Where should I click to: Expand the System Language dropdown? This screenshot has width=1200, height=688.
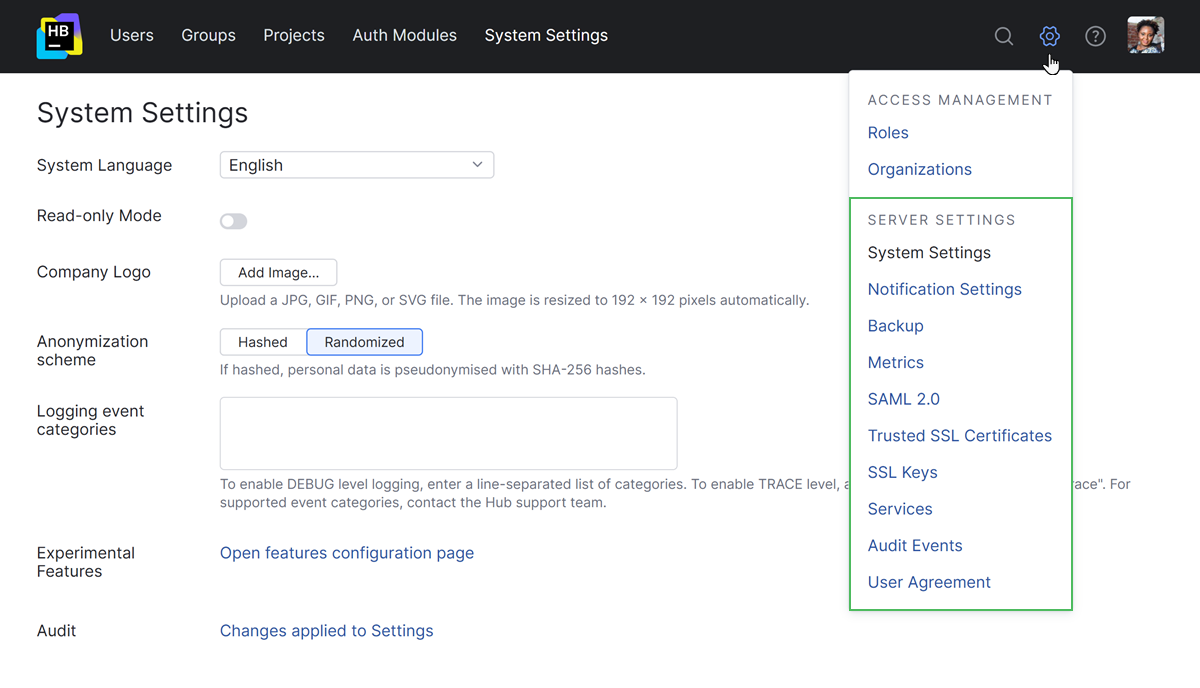pyautogui.click(x=357, y=165)
